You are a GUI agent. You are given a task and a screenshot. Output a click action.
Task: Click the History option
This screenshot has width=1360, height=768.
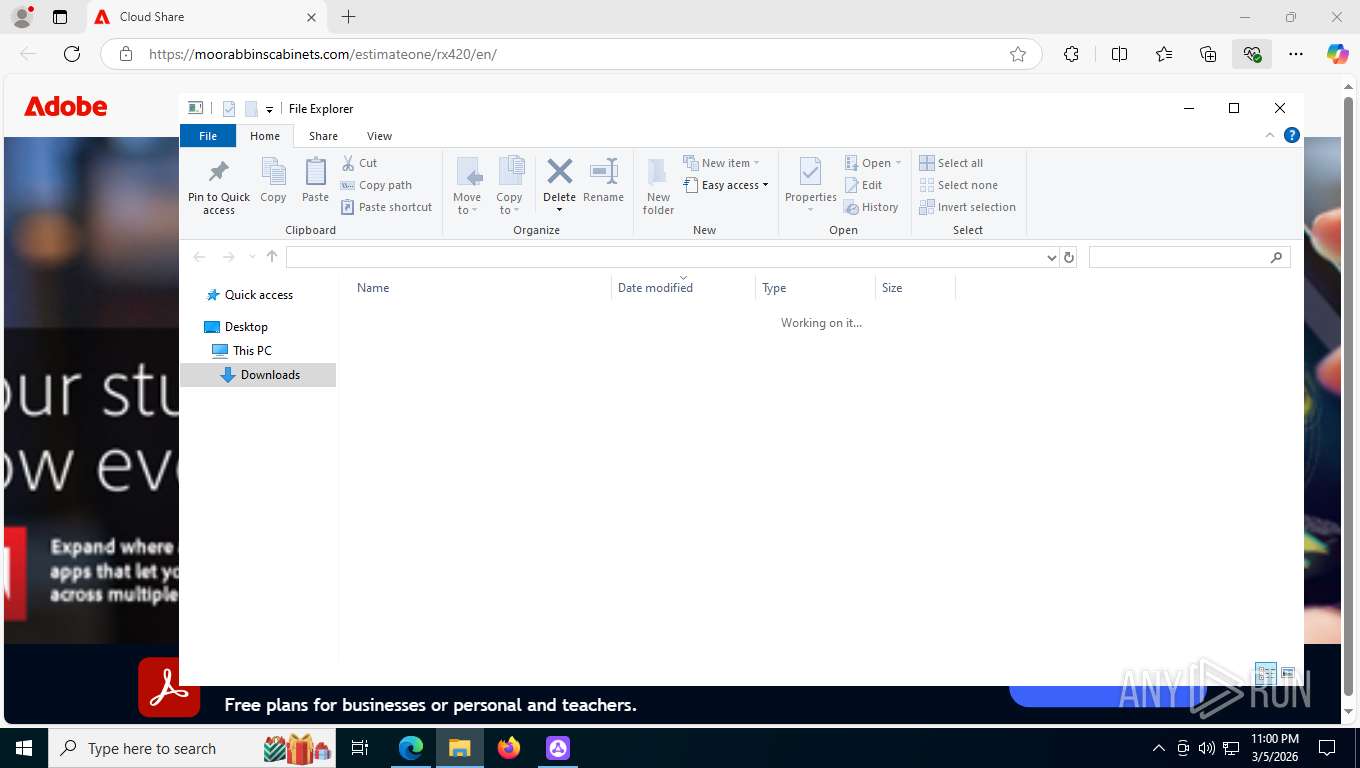click(871, 207)
